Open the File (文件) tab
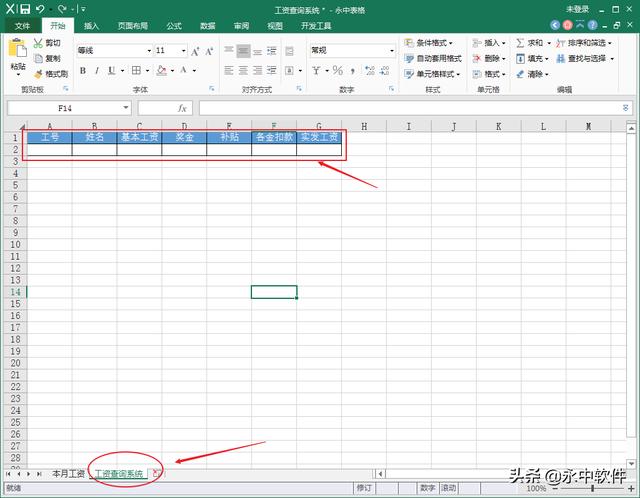This screenshot has width=640, height=498. coord(22,26)
